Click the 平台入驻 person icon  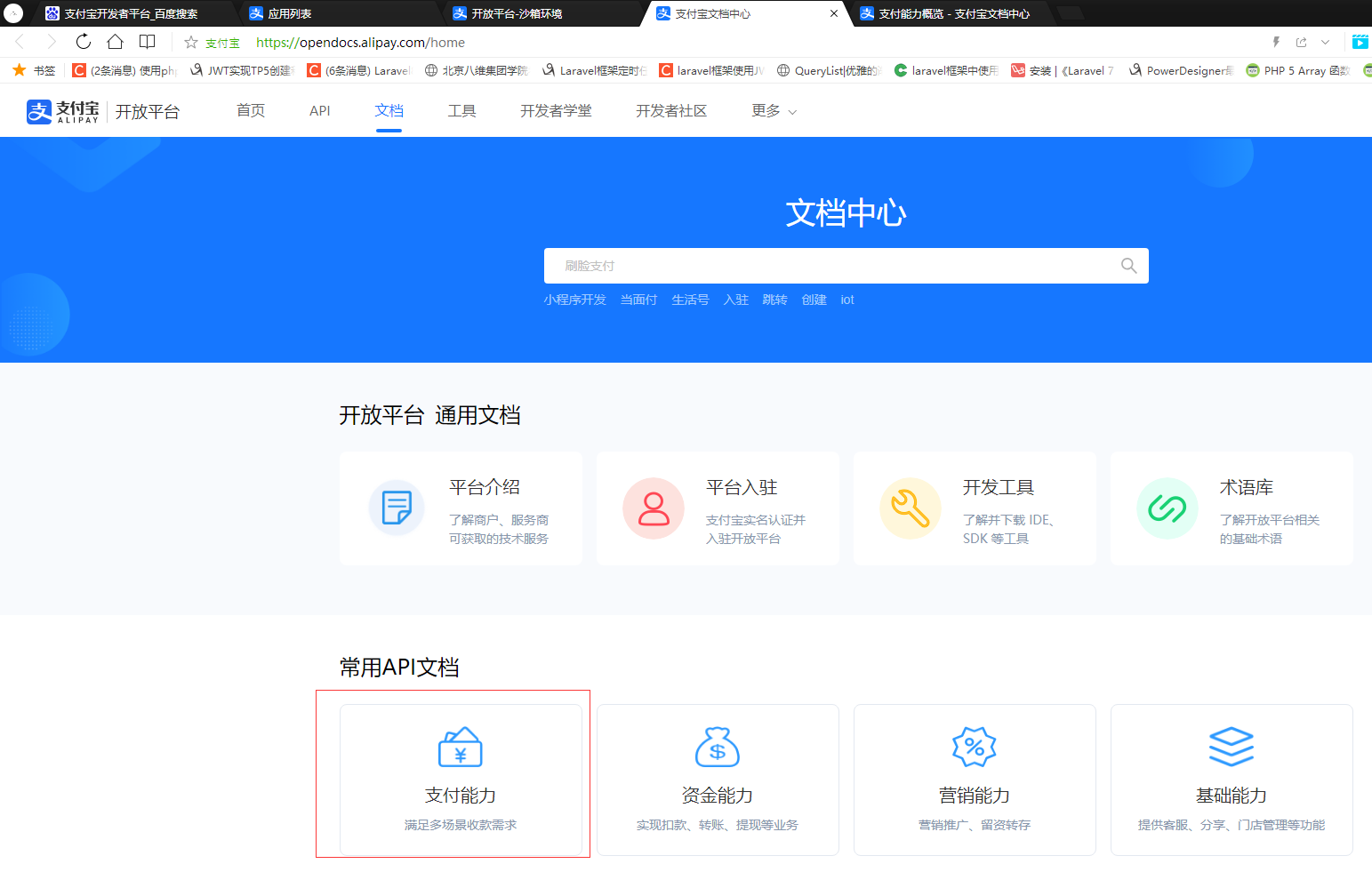pyautogui.click(x=654, y=508)
